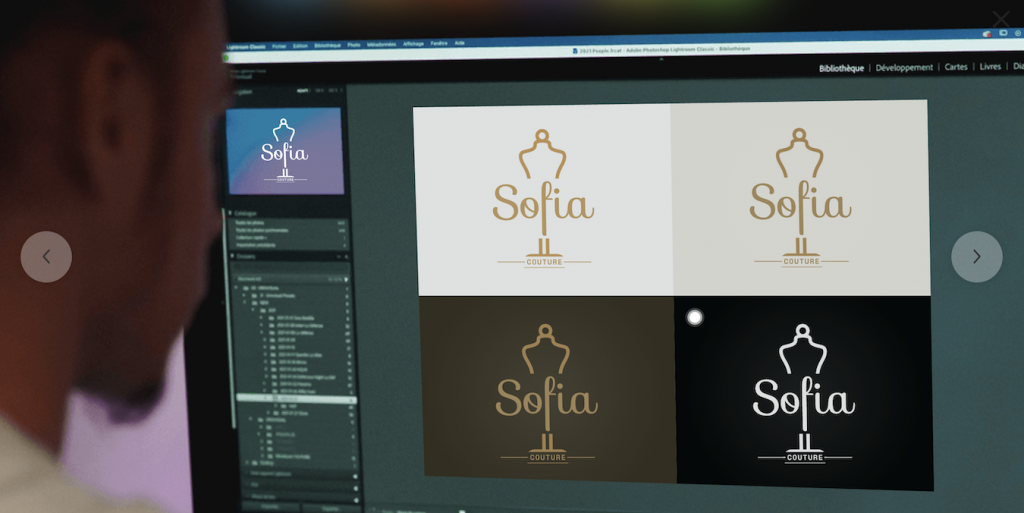
Task: Click the black-background white Sofia logo
Action: click(804, 393)
